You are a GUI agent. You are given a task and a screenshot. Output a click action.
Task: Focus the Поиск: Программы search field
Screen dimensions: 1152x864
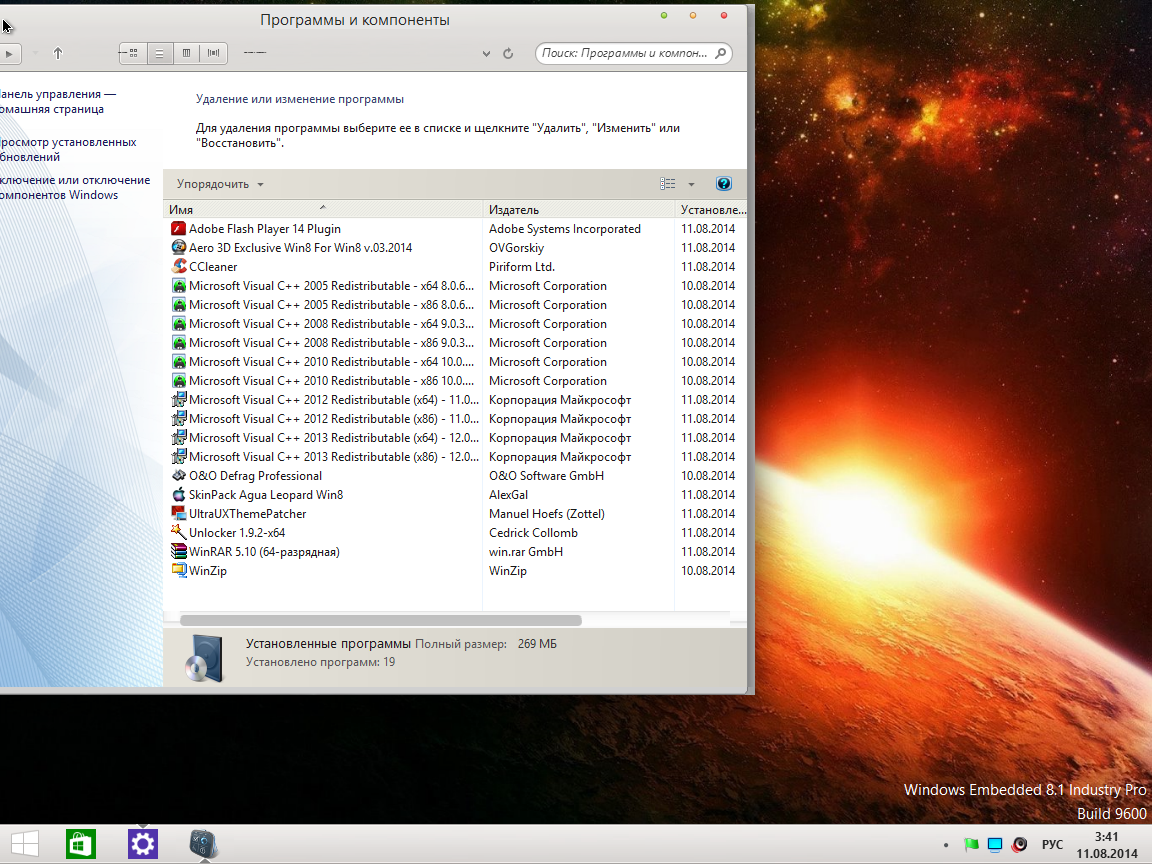point(624,53)
